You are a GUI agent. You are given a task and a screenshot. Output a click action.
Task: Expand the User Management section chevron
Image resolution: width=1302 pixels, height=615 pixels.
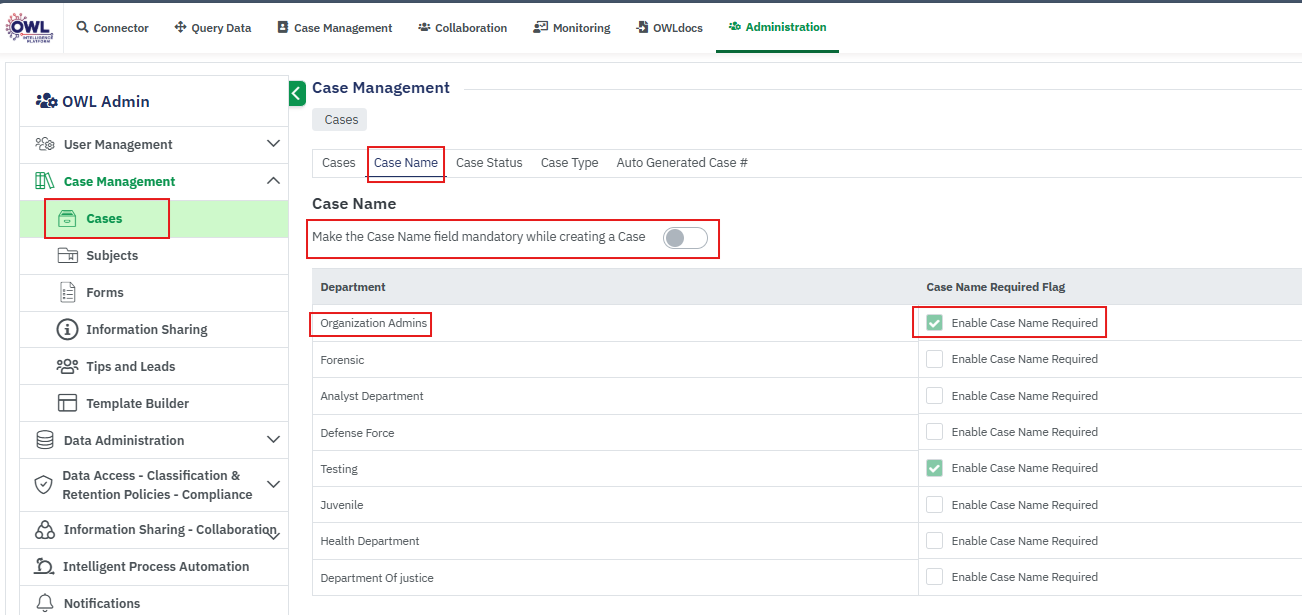pyautogui.click(x=273, y=144)
